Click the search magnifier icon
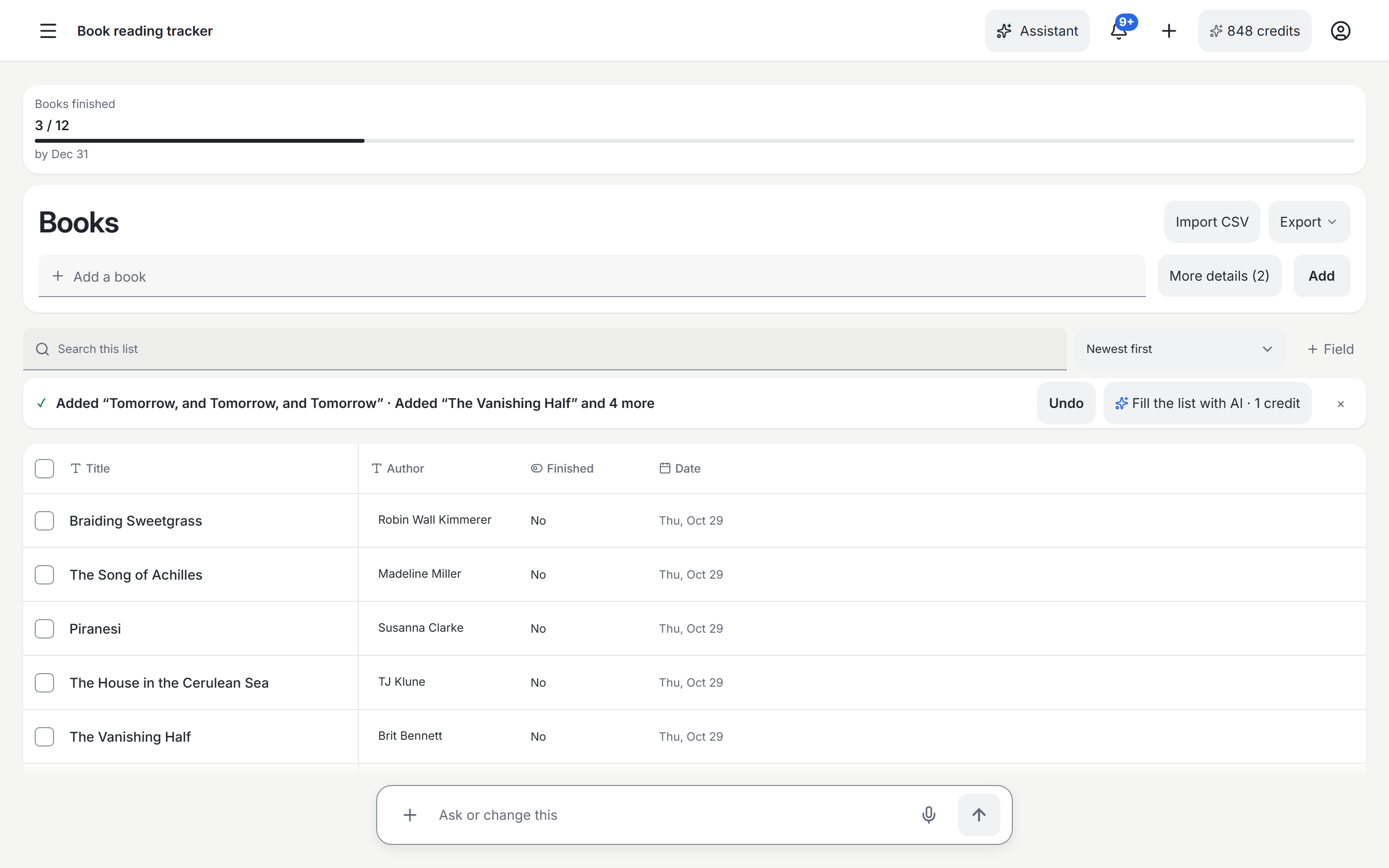Image resolution: width=1389 pixels, height=868 pixels. pyautogui.click(x=42, y=349)
